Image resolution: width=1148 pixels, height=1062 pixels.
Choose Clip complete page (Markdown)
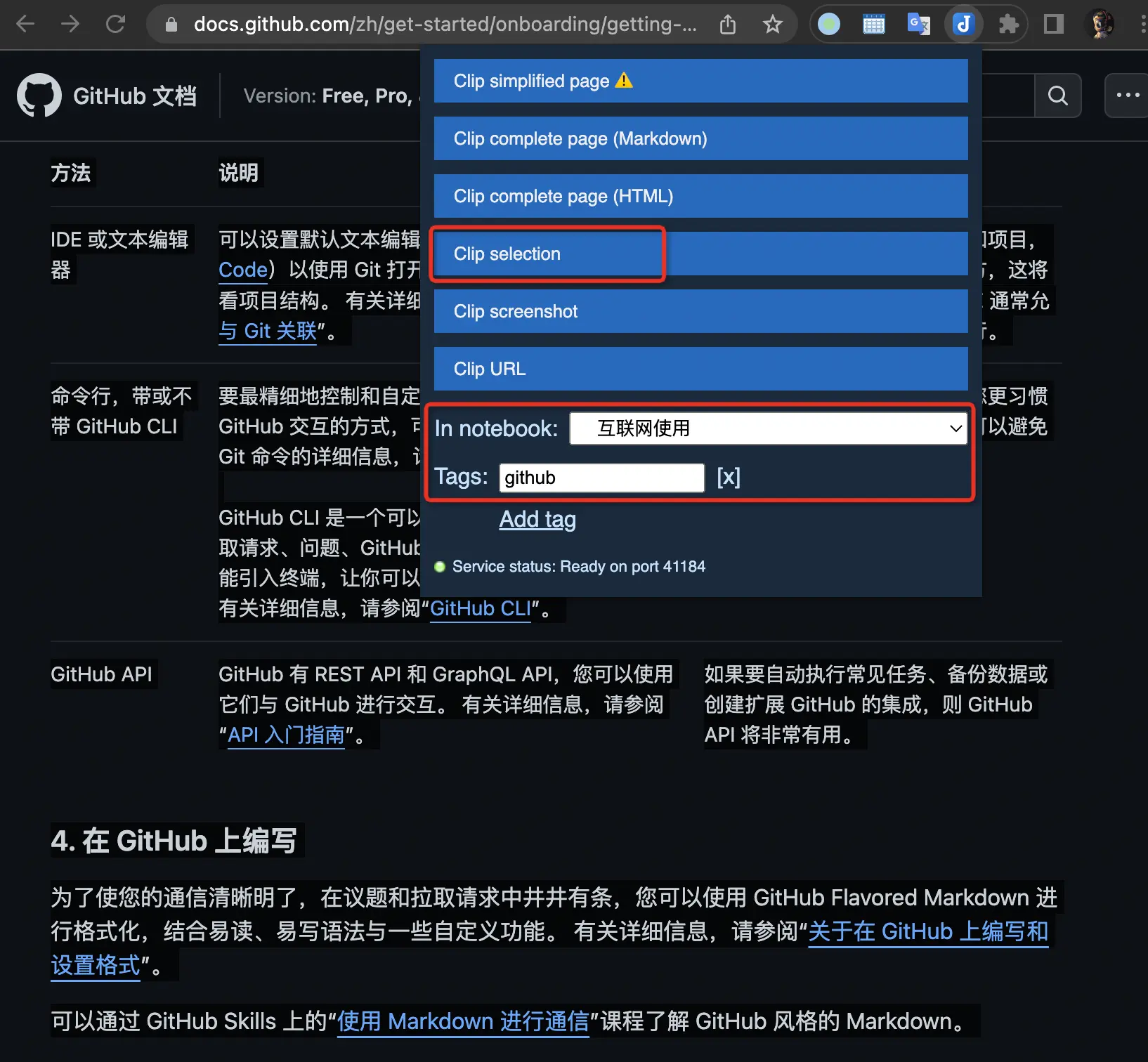pos(701,138)
